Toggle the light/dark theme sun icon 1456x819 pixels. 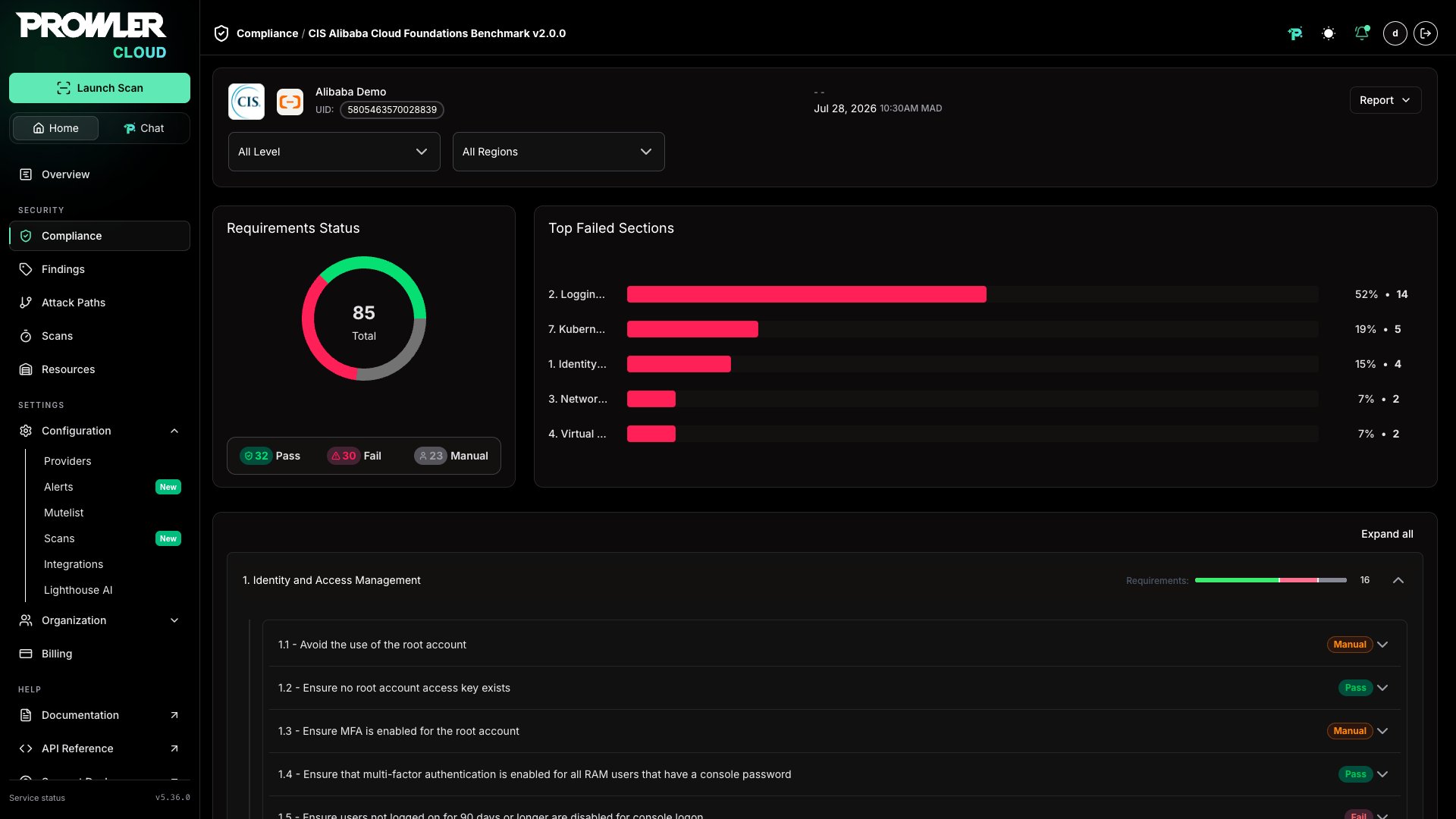point(1329,33)
